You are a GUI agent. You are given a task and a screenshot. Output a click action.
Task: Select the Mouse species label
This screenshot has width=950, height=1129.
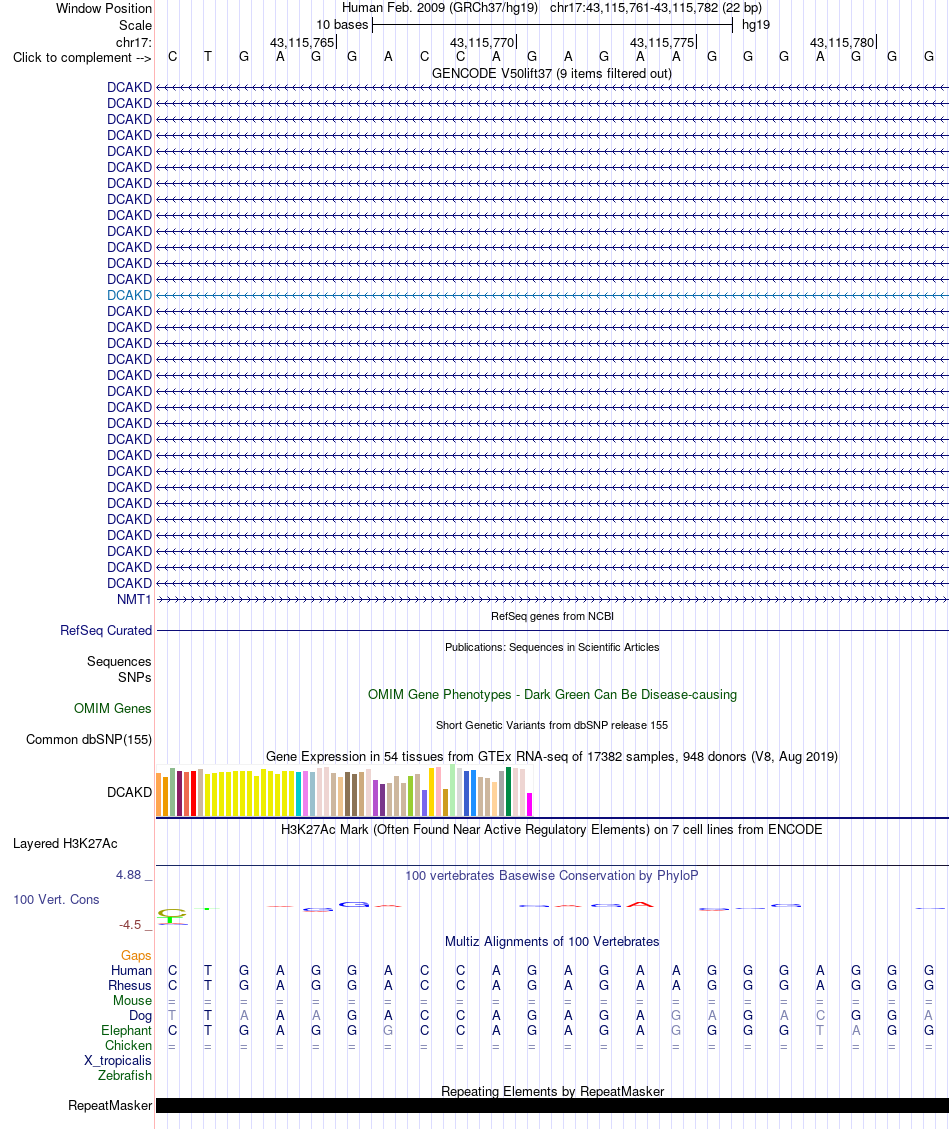coord(132,1001)
